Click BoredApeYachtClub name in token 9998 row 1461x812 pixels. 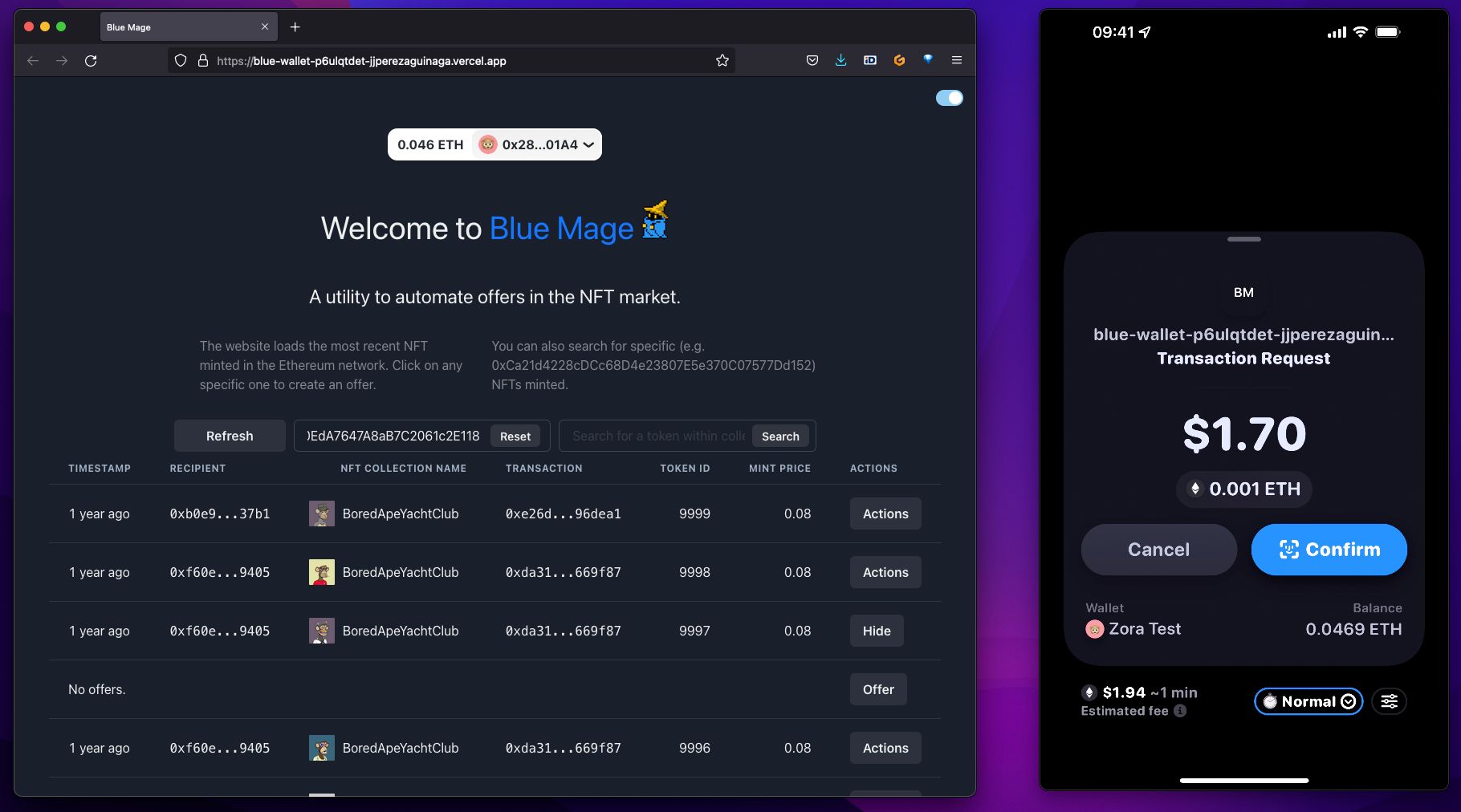click(x=401, y=572)
